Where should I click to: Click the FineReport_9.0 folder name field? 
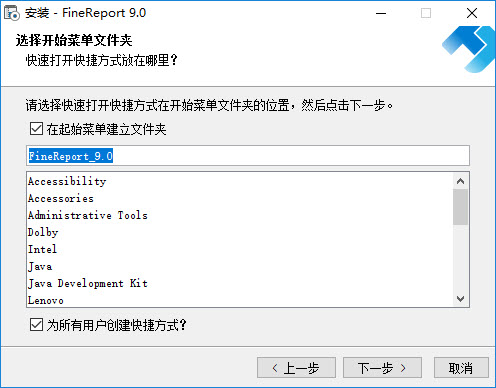point(248,156)
